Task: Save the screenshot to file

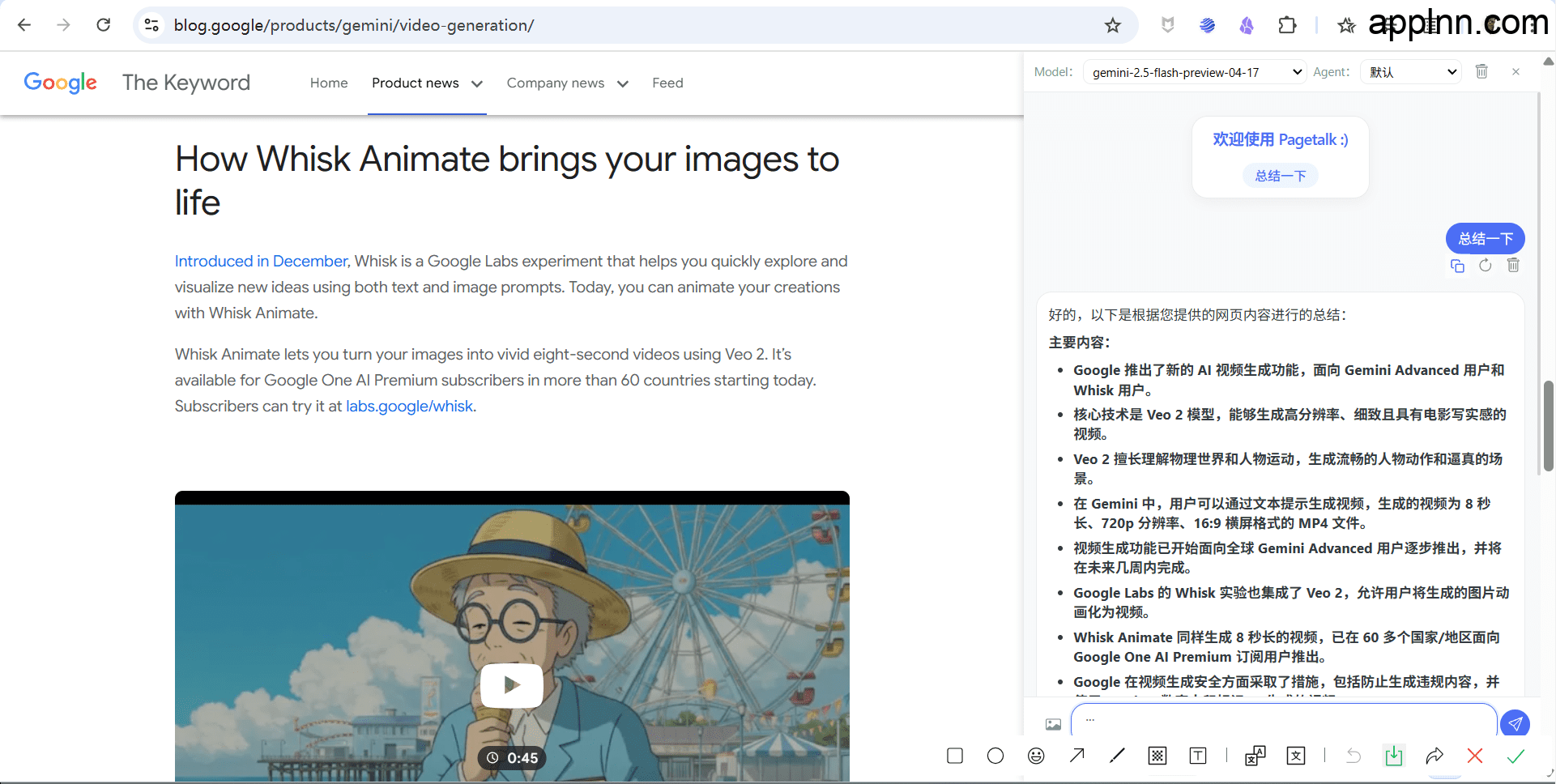Action: 1394,756
